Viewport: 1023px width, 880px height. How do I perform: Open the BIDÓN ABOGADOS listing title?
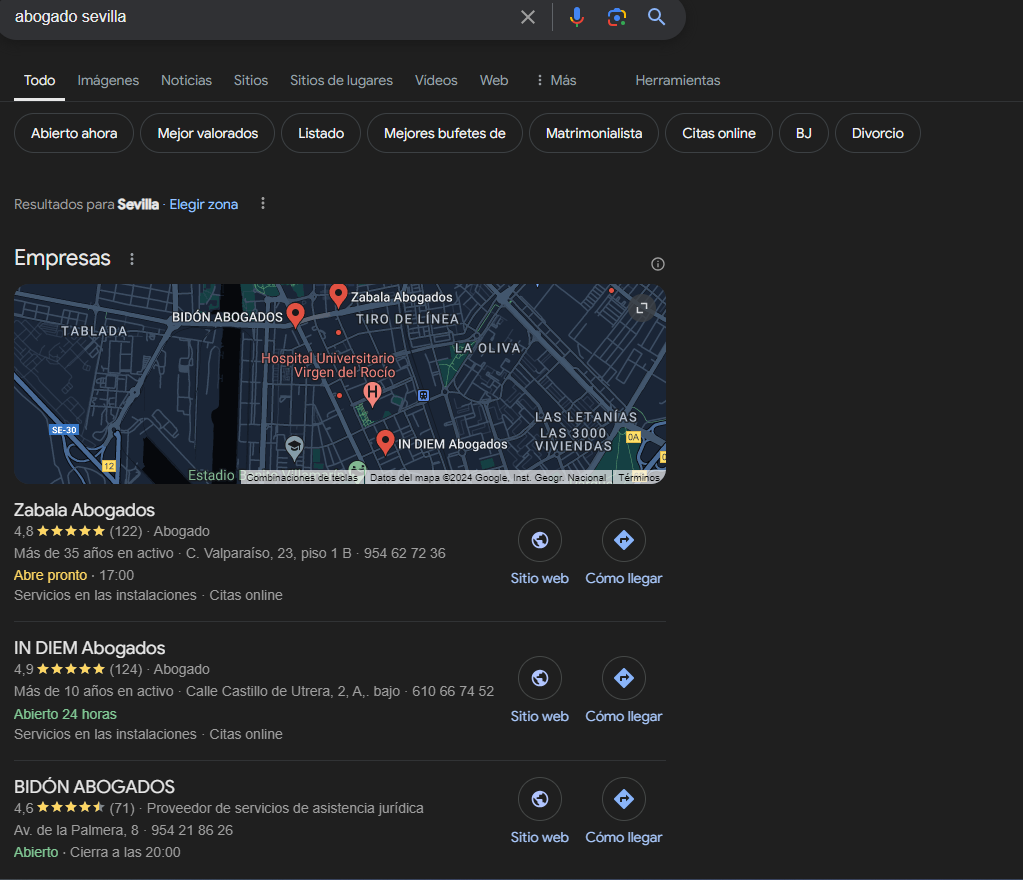coord(95,786)
